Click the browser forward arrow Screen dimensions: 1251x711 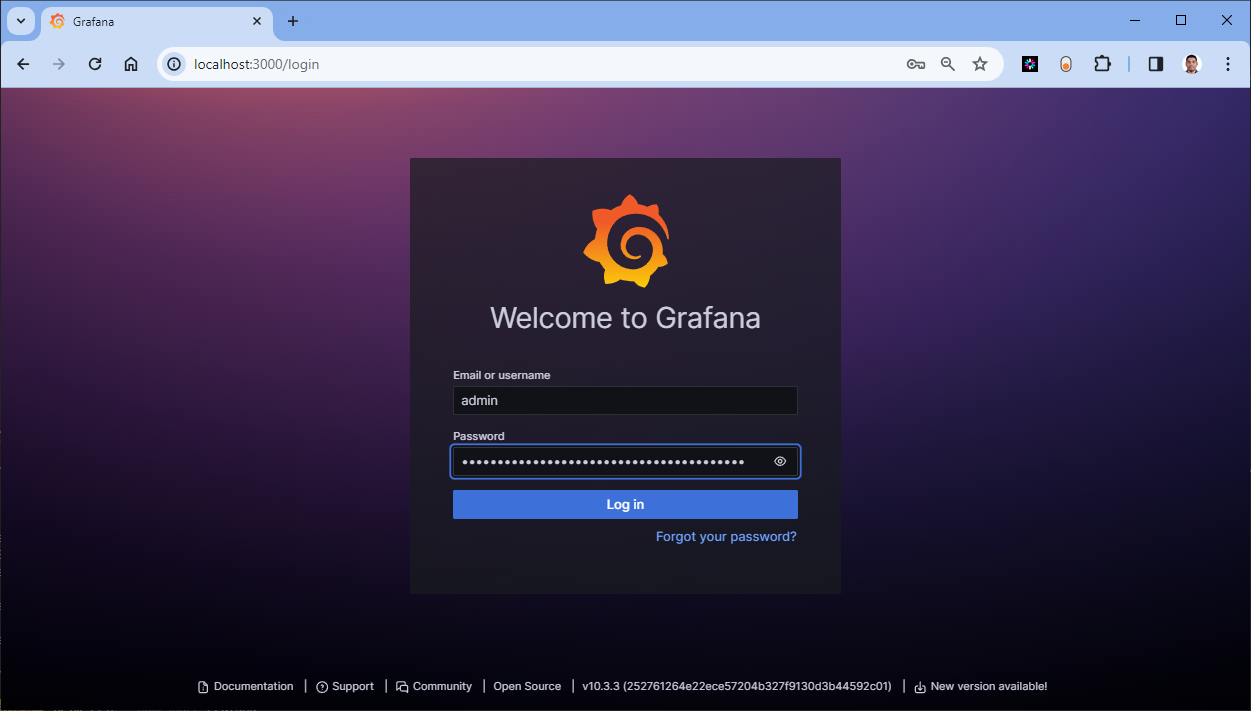point(59,64)
